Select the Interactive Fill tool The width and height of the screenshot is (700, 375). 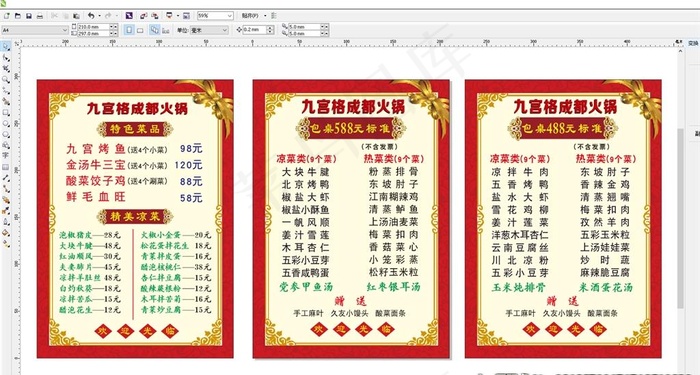click(x=6, y=233)
